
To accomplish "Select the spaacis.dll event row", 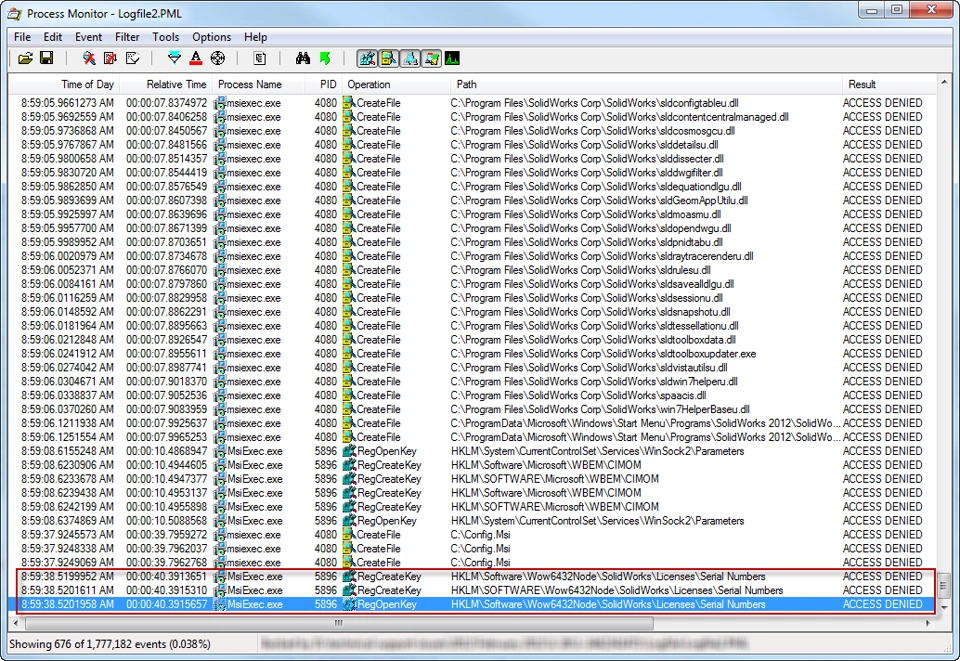I will 471,395.
